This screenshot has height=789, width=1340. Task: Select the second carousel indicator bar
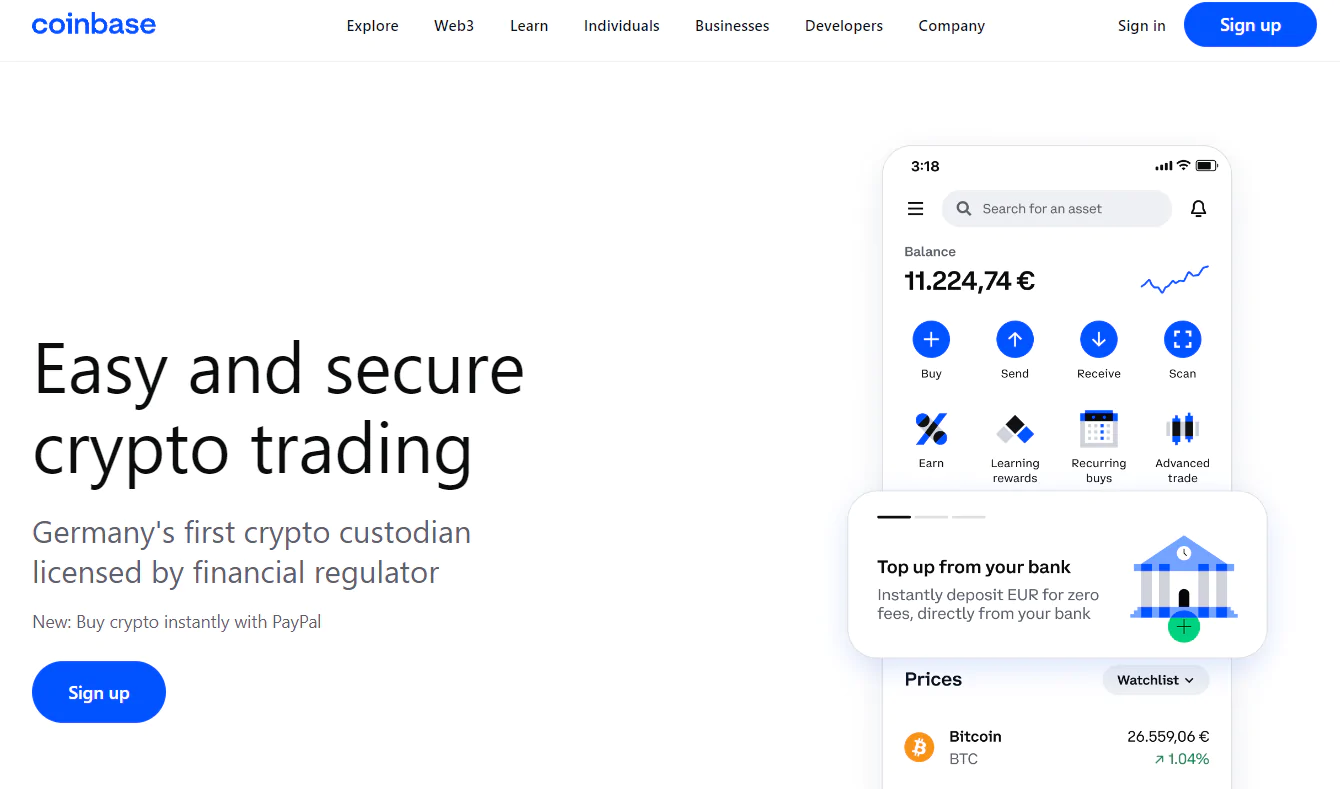click(931, 517)
